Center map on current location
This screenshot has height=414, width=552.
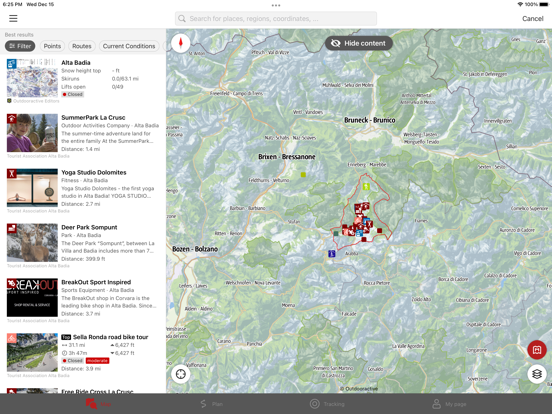[181, 374]
